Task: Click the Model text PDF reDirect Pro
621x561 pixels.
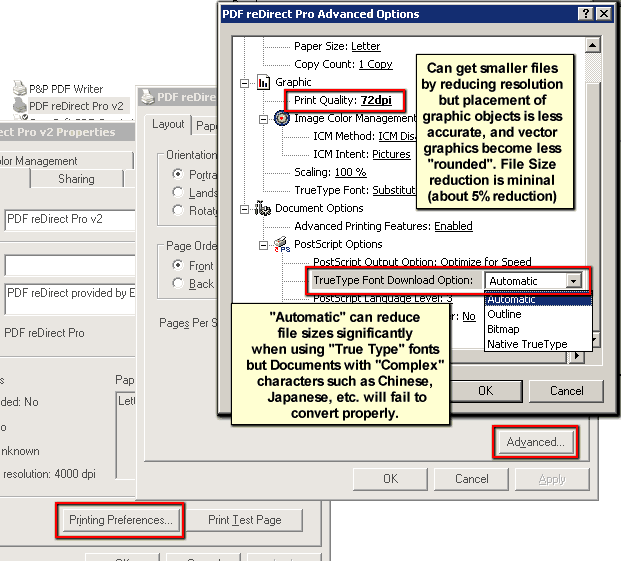Action: [x=44, y=333]
